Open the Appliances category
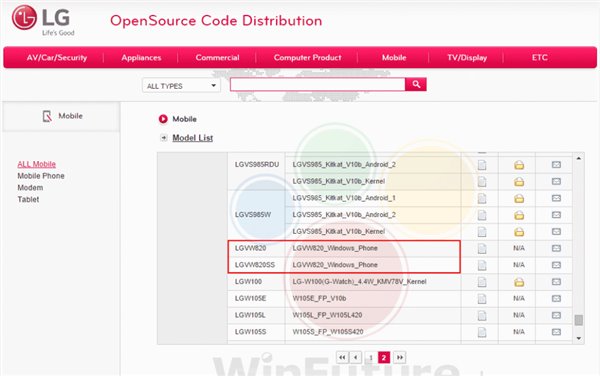The width and height of the screenshot is (600, 376). (141, 58)
